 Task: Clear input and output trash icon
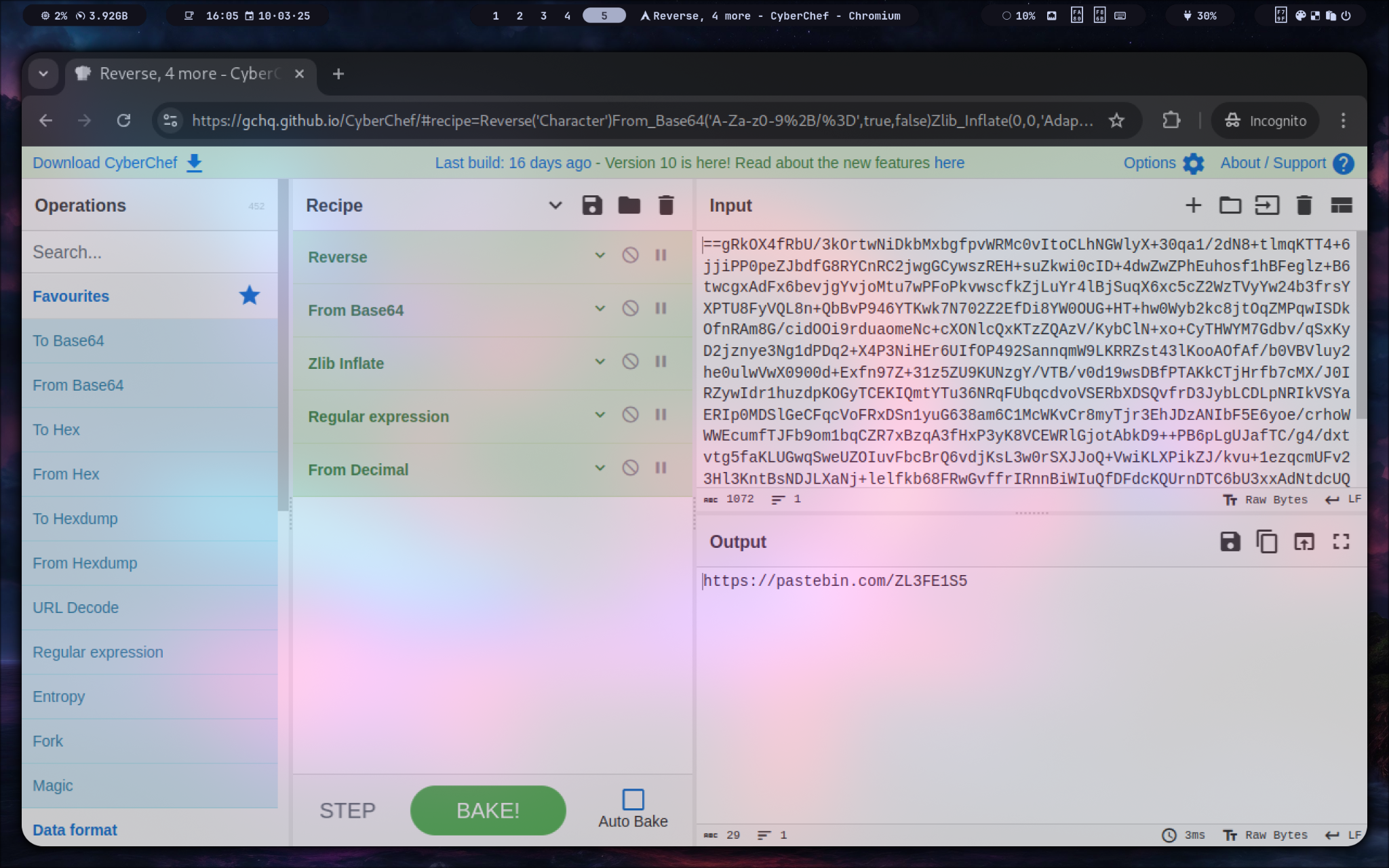(1304, 205)
